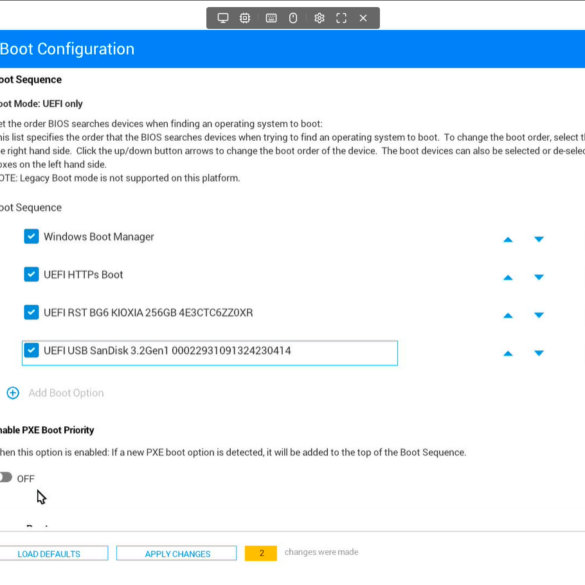Select the UEFI RST BG6 KIOXIA 256GB entry
This screenshot has height=585, width=585.
click(148, 312)
